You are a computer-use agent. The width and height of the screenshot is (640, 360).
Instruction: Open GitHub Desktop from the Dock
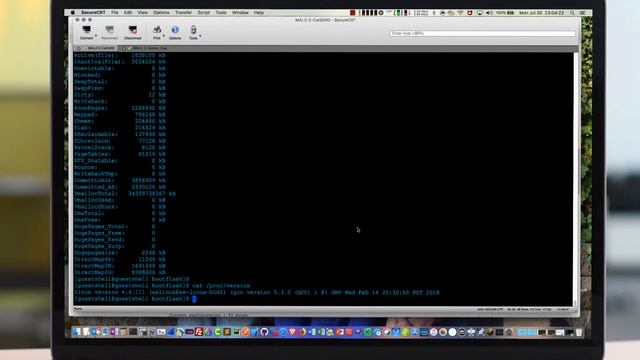[x=264, y=332]
